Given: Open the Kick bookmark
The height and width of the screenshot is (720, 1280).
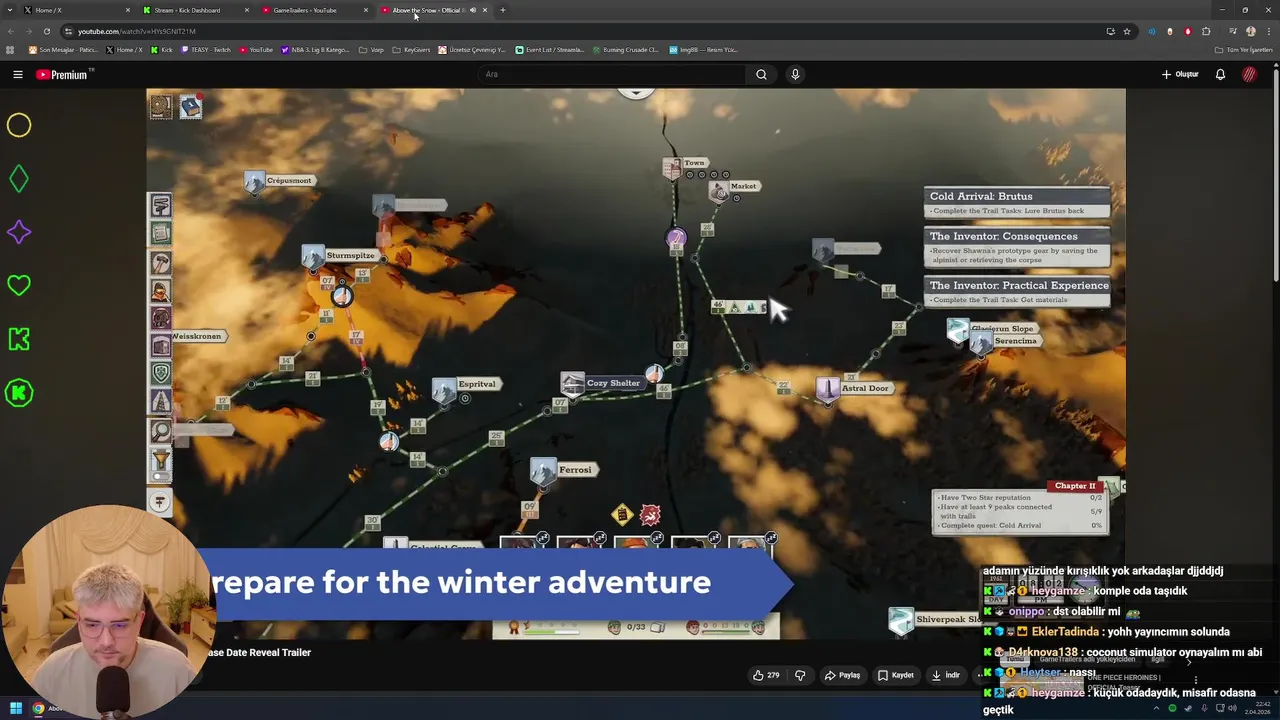Looking at the screenshot, I should click(x=162, y=49).
